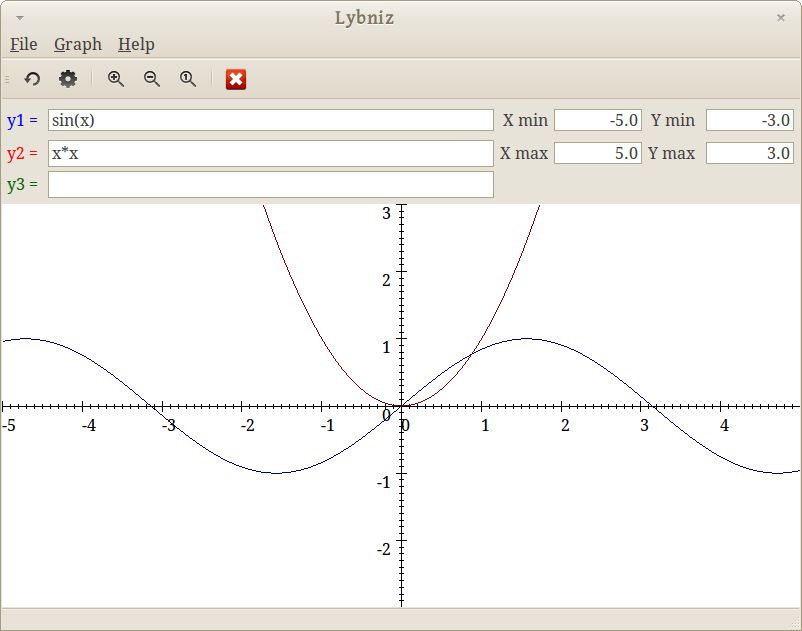Close the Lybniz window from title bar

(x=781, y=18)
